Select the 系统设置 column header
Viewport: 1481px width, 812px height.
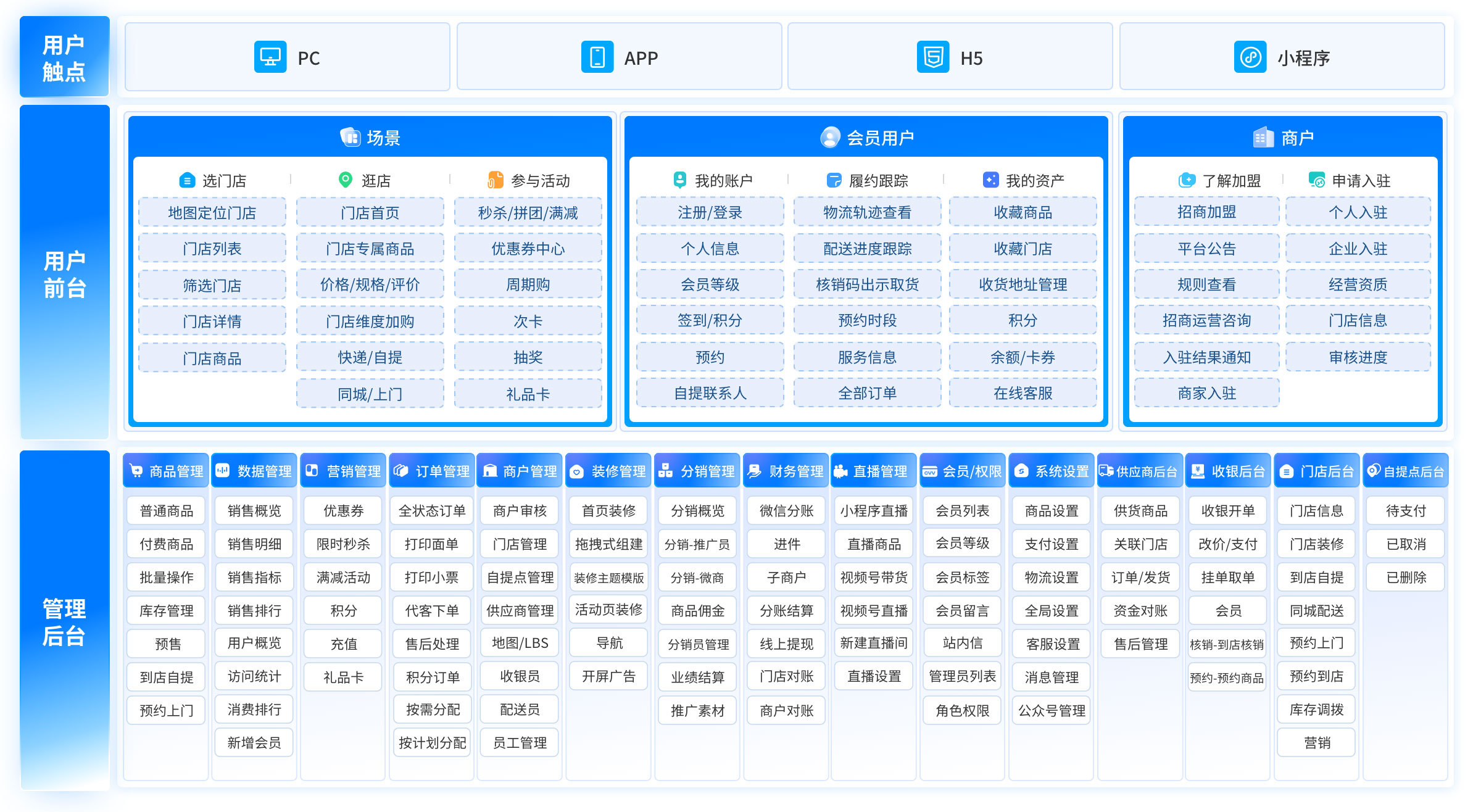tap(1052, 471)
